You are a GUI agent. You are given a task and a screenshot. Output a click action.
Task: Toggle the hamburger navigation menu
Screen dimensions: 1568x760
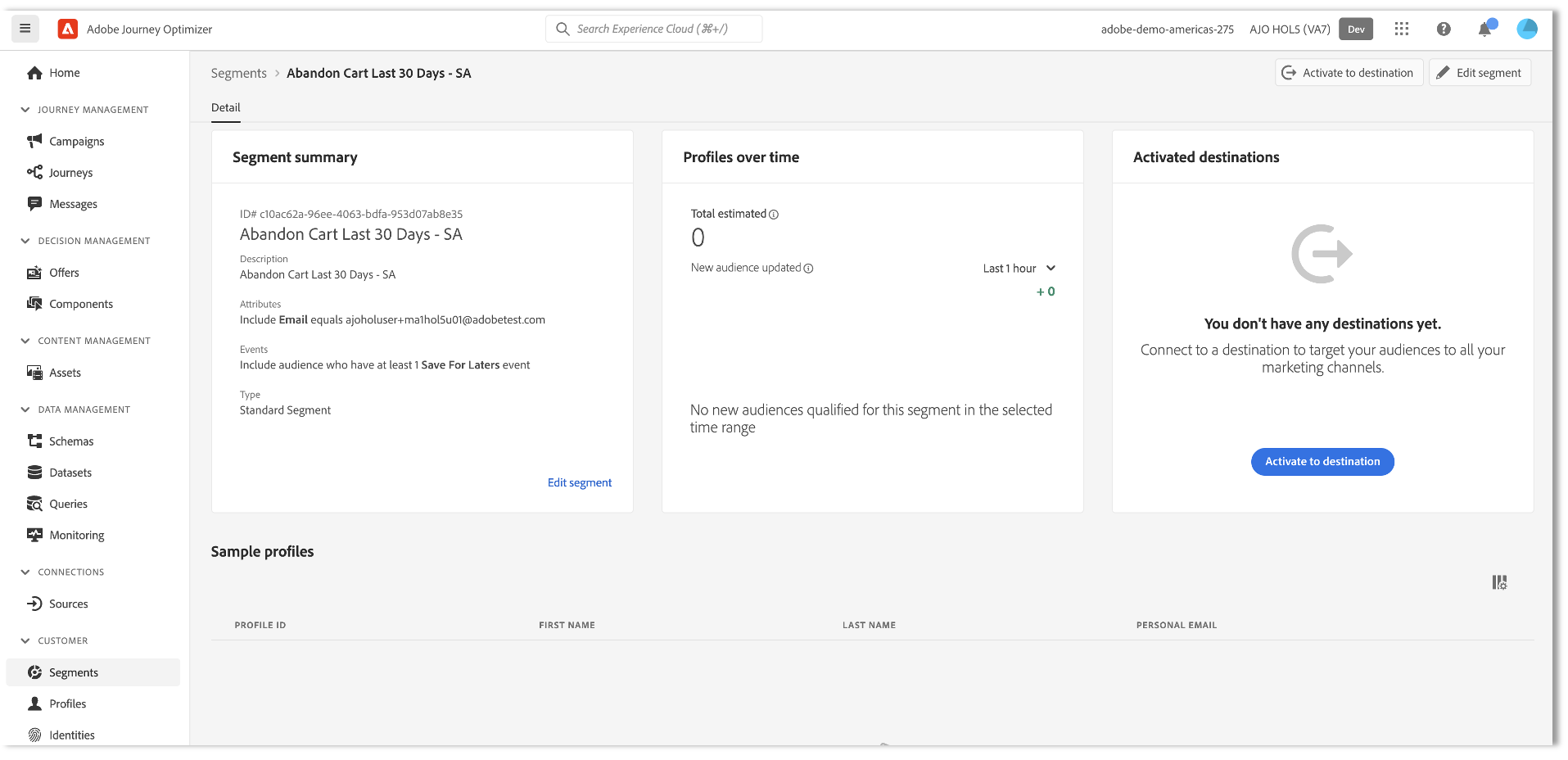click(25, 29)
